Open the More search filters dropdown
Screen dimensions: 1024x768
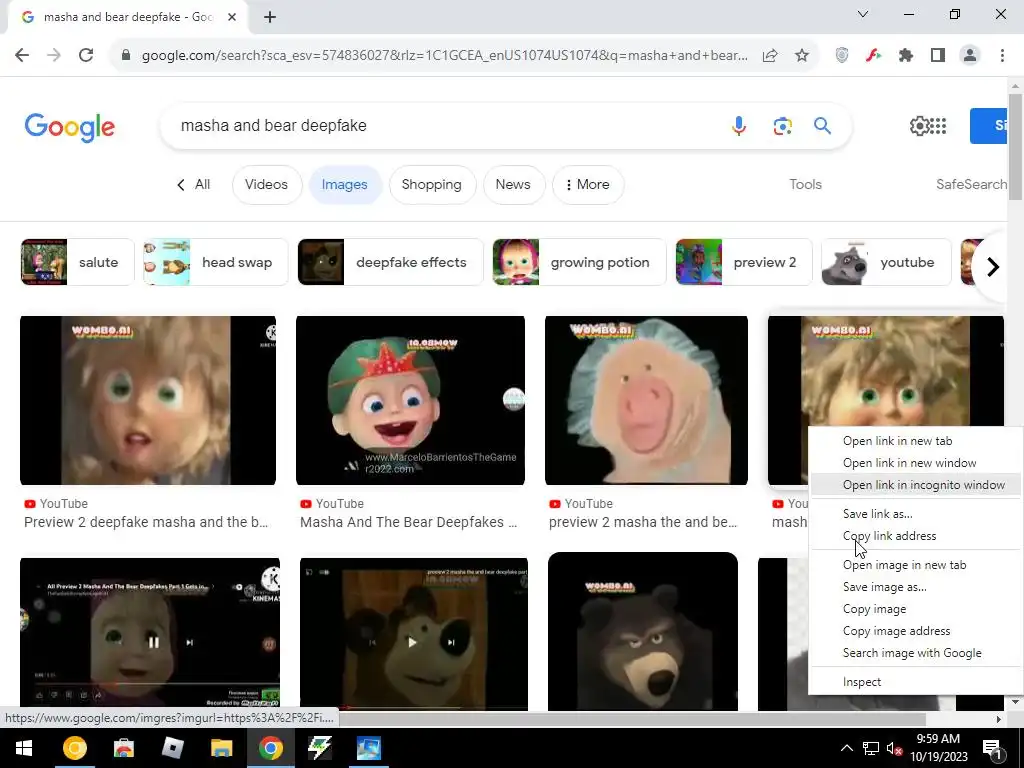[588, 185]
